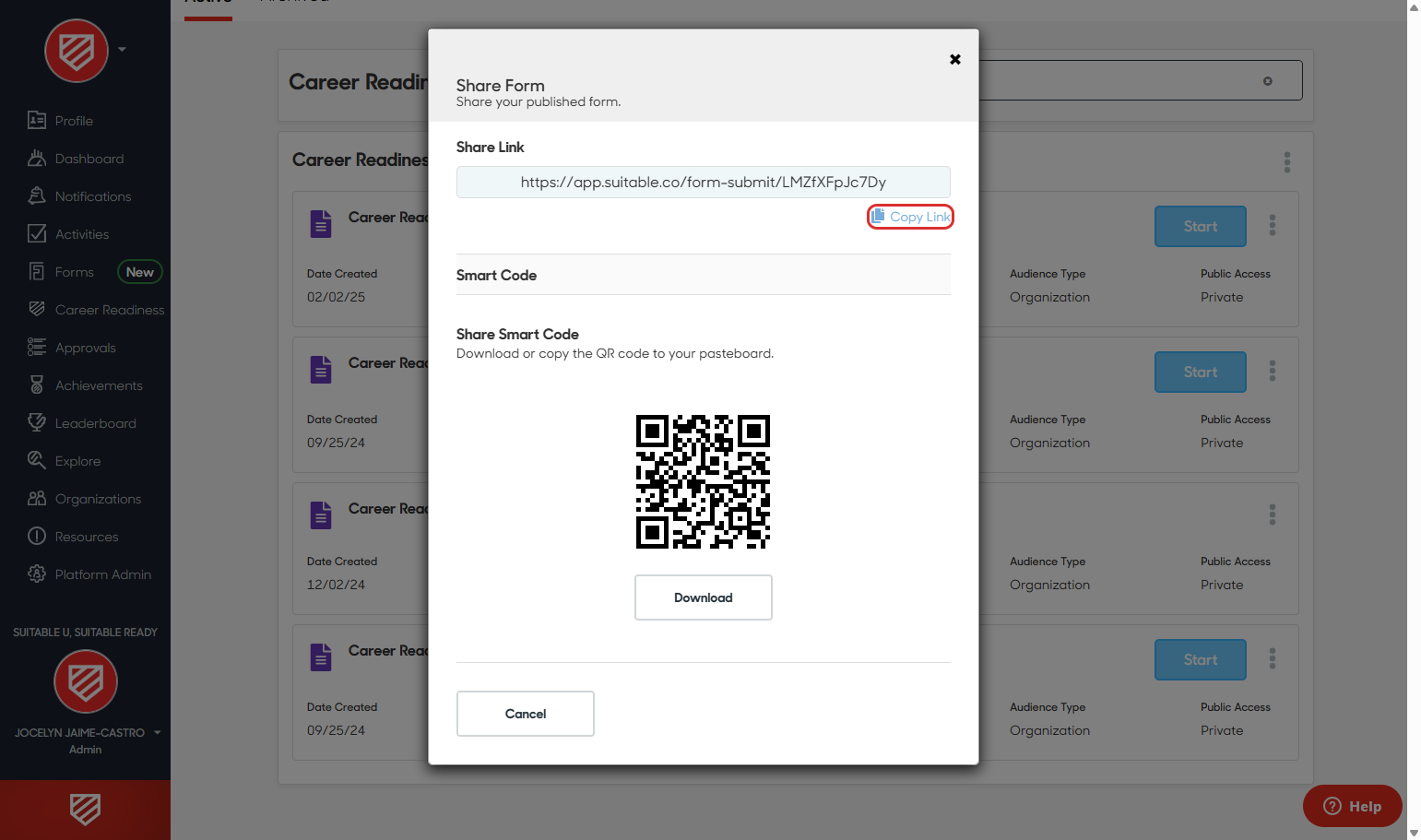This screenshot has width=1421, height=840.
Task: Click the 'Share Link' label
Action: pyautogui.click(x=490, y=147)
